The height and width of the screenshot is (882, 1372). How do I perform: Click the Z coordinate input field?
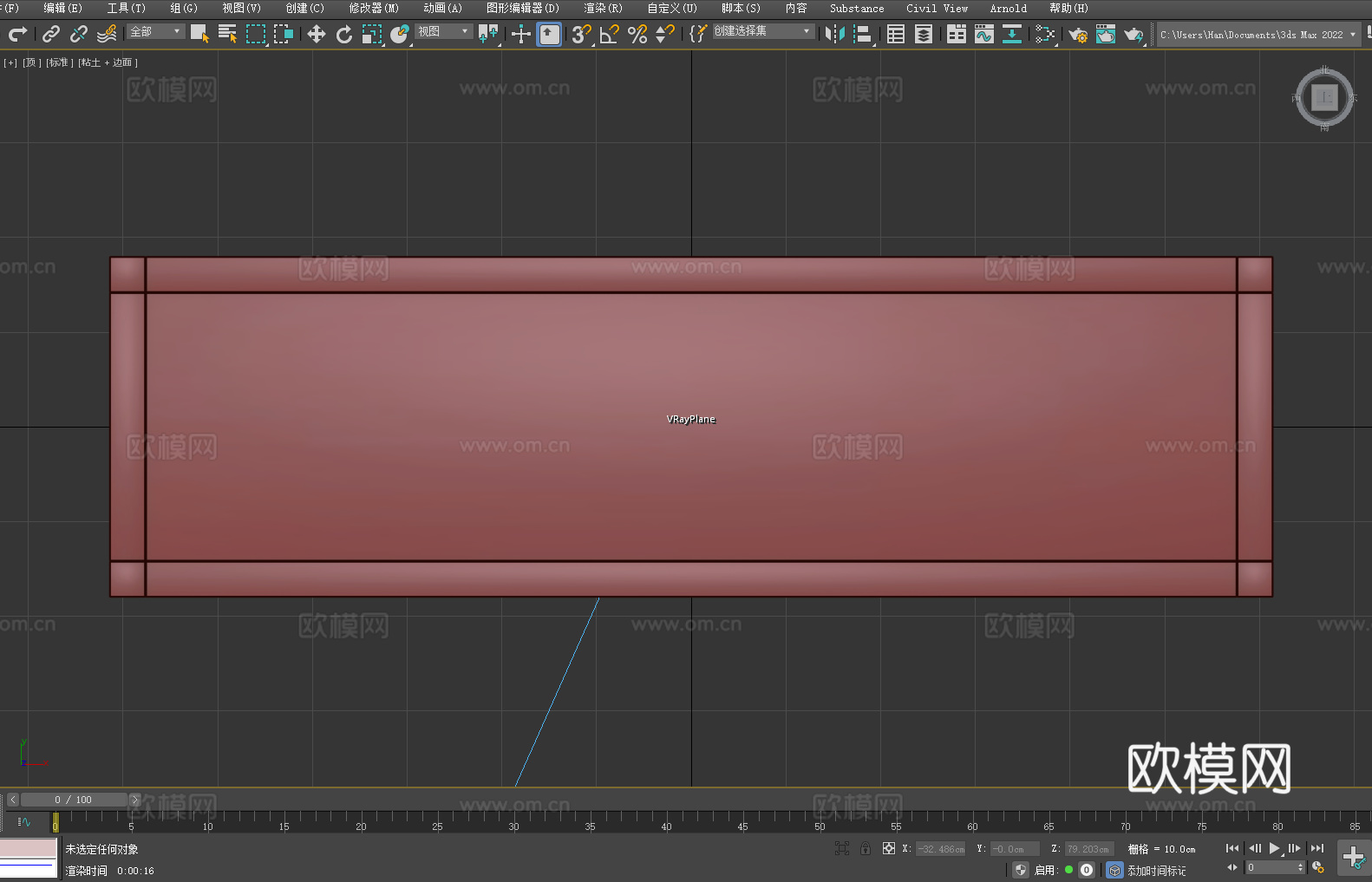point(1088,849)
